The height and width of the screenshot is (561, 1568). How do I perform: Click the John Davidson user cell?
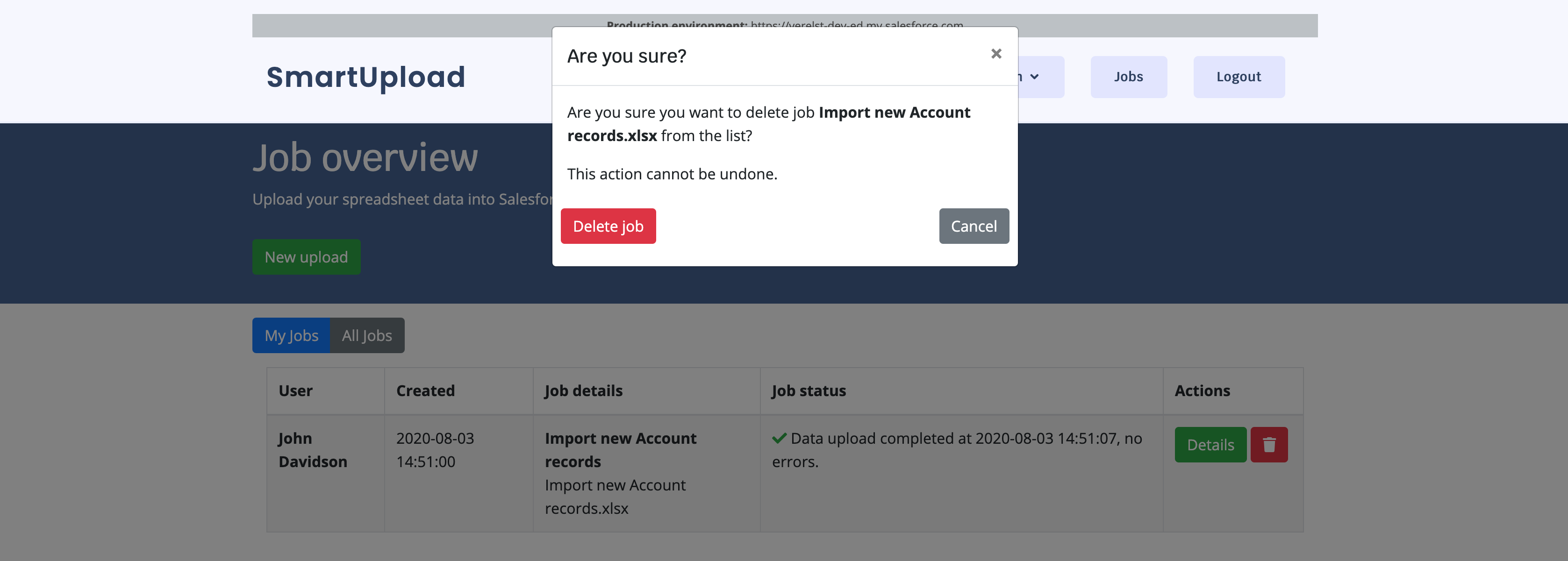point(312,450)
